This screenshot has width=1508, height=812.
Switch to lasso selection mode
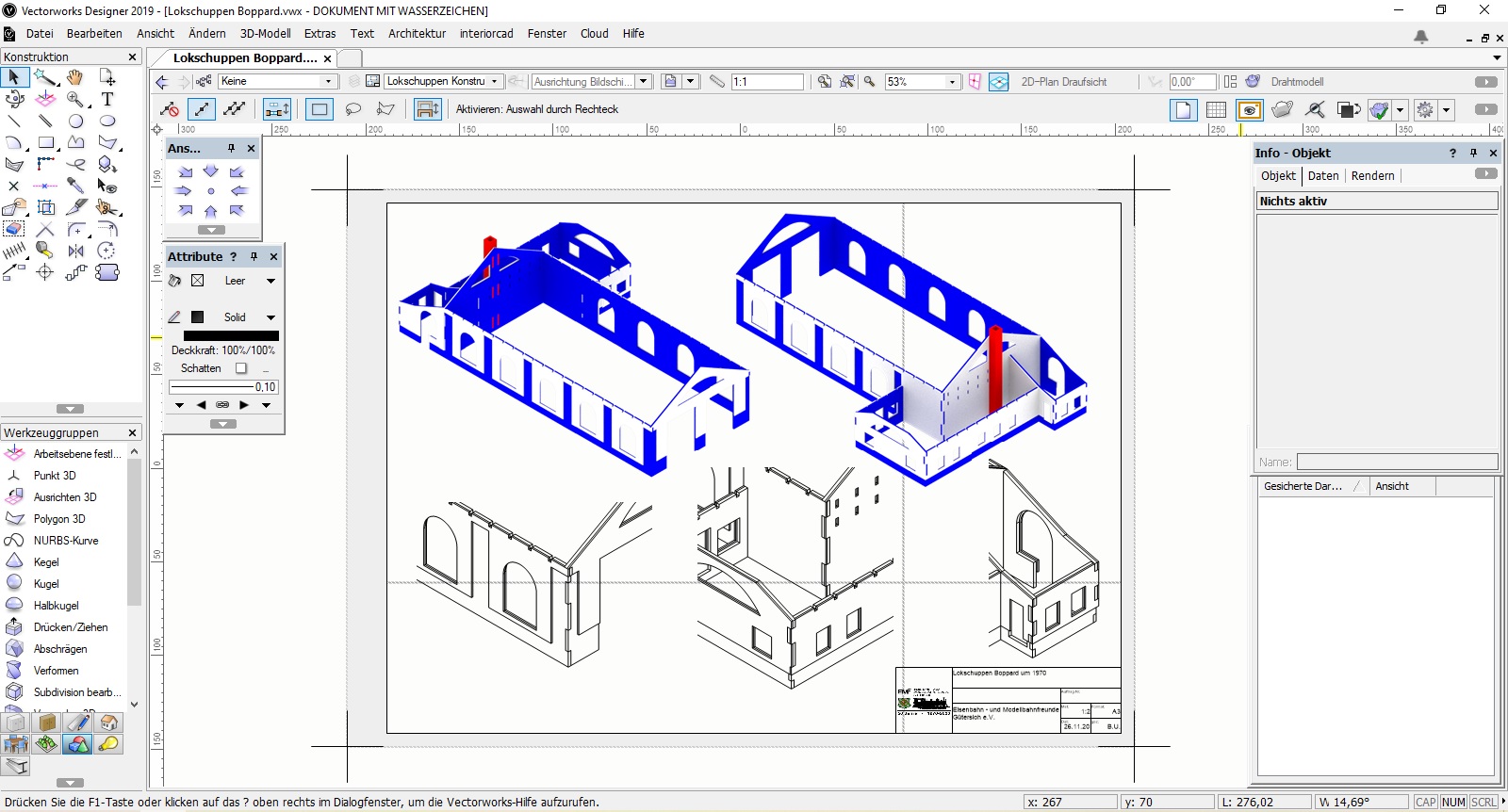pos(353,109)
